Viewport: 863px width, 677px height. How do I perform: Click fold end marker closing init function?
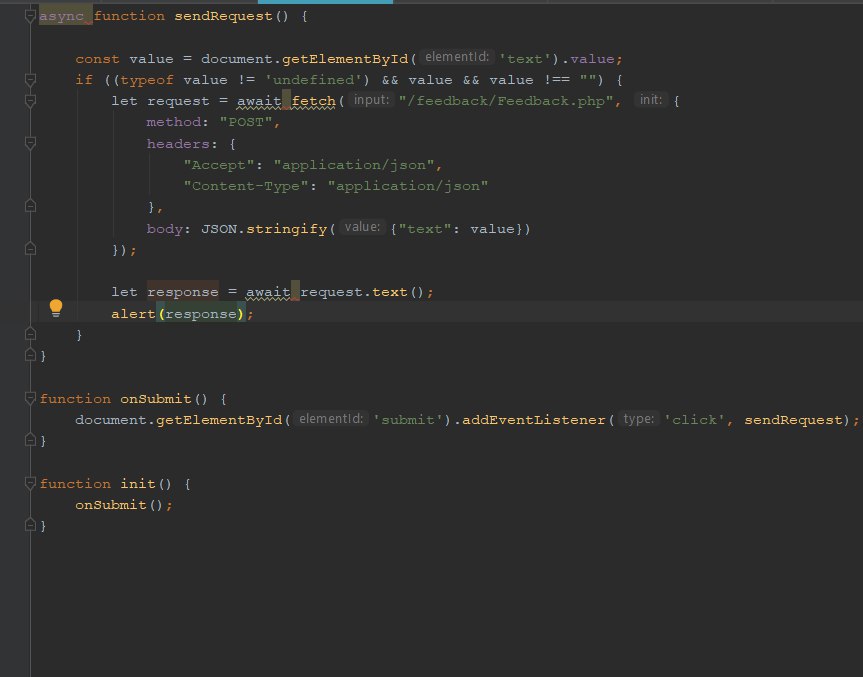tap(30, 525)
